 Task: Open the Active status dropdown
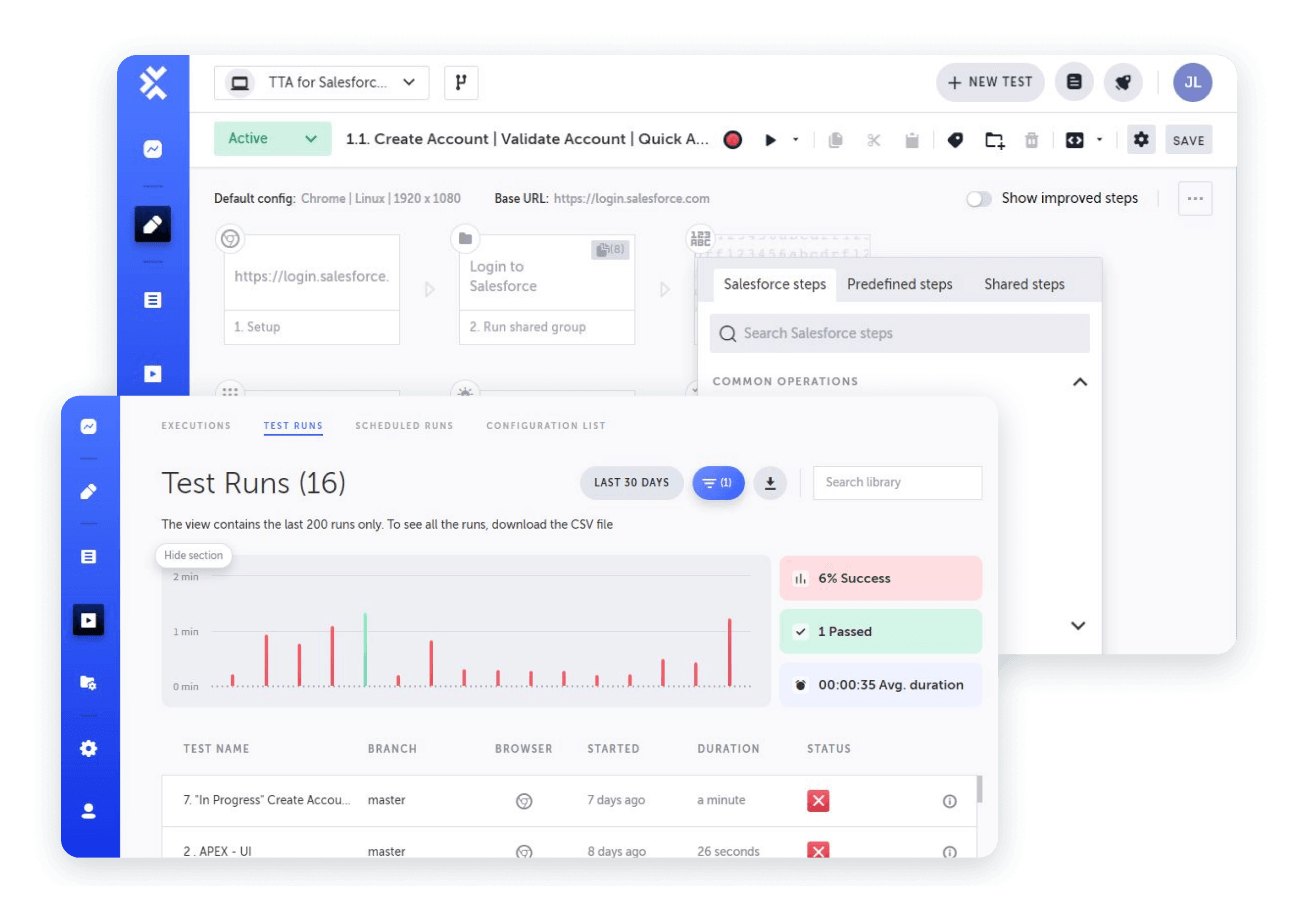272,139
